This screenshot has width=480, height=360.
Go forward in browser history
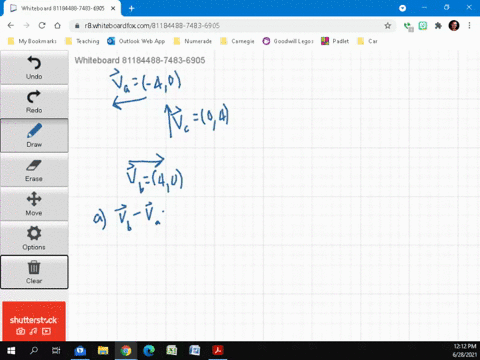pyautogui.click(x=26, y=26)
